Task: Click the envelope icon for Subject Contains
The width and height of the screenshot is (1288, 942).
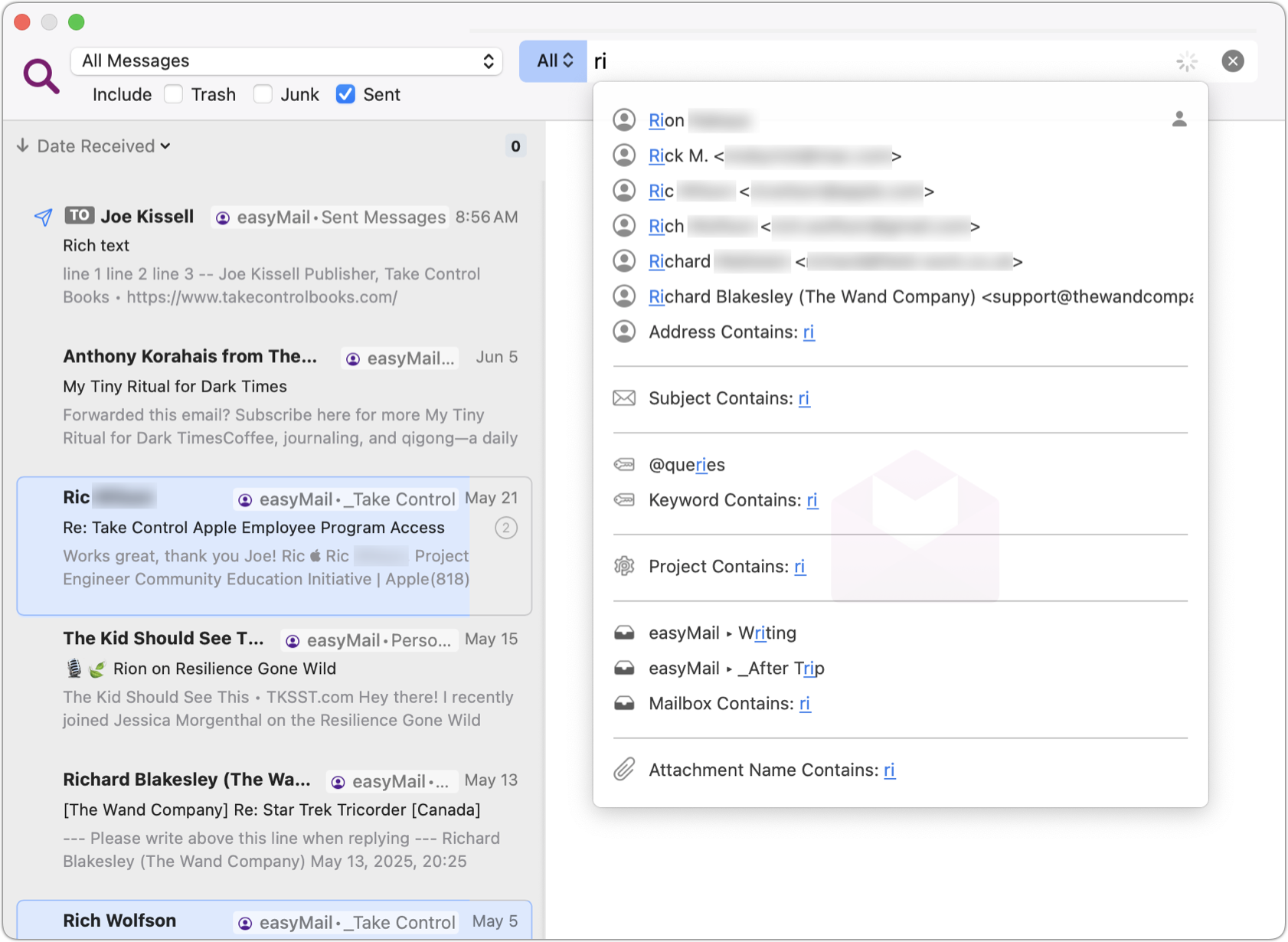Action: pyautogui.click(x=624, y=398)
